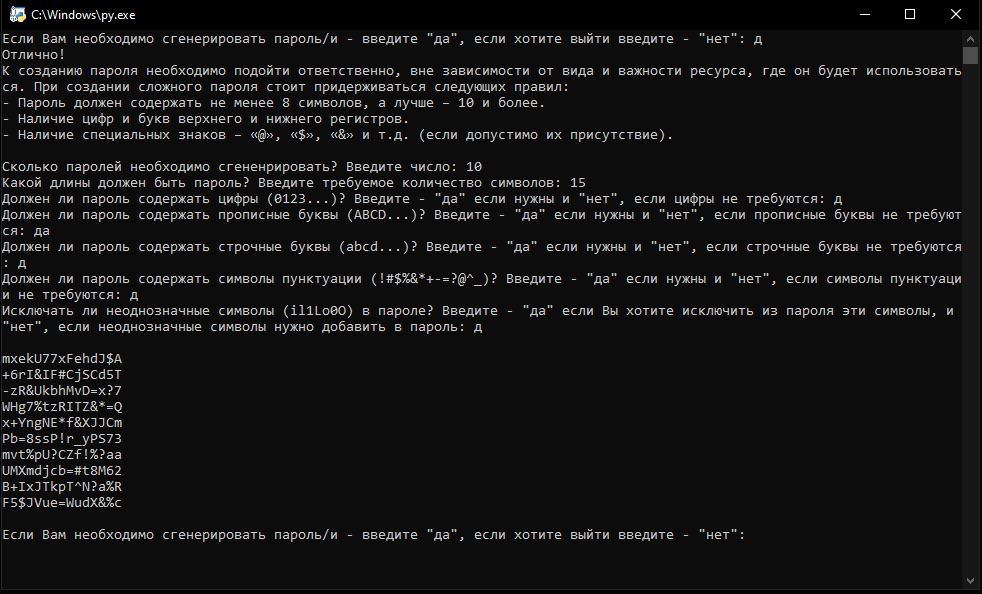Close the py.exe console window
Viewport: 982px width, 594px height.
[x=956, y=14]
